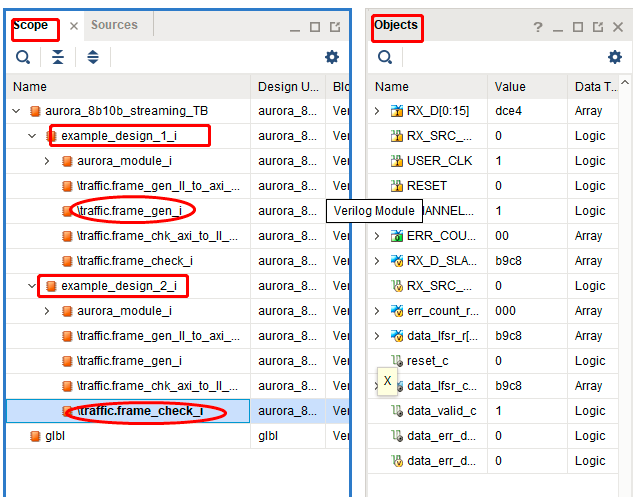This screenshot has height=497, width=633.
Task: Click the USER_CLK signal icon
Action: (397, 161)
